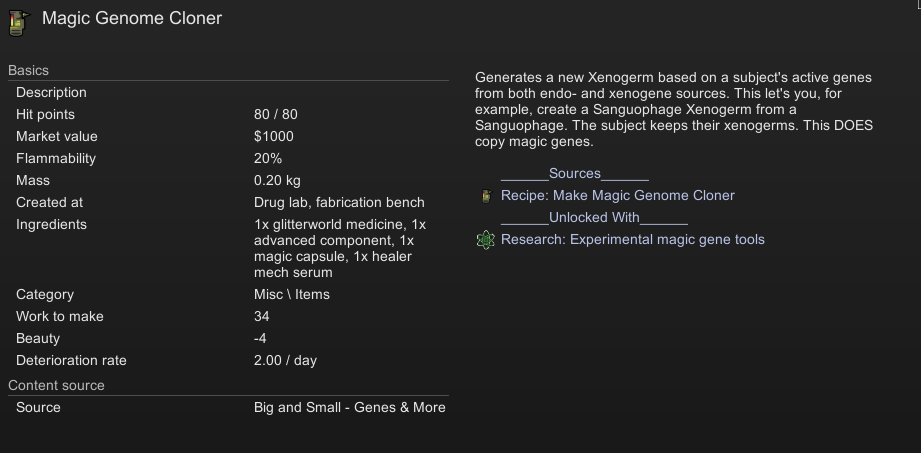Click the Magic Genome Cloner item icon
Viewport: 921px width, 453px height.
click(19, 22)
